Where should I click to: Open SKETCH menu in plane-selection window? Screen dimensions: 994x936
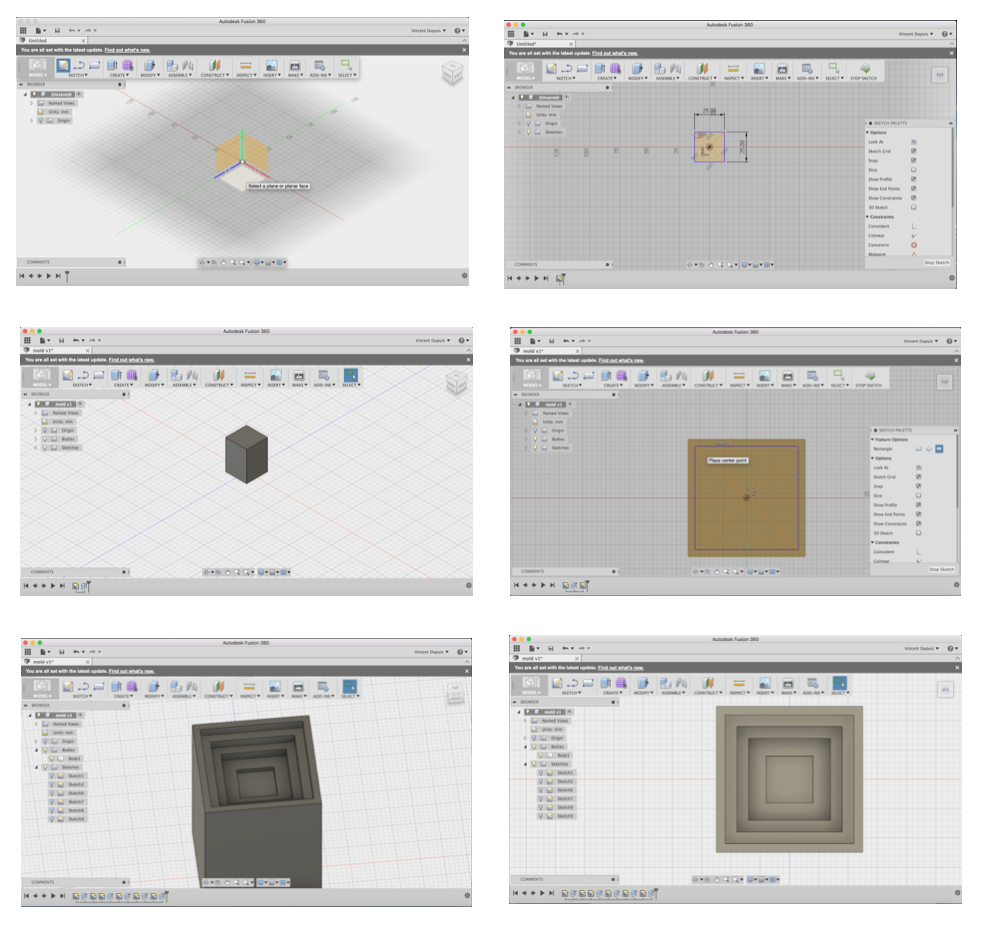click(x=78, y=75)
